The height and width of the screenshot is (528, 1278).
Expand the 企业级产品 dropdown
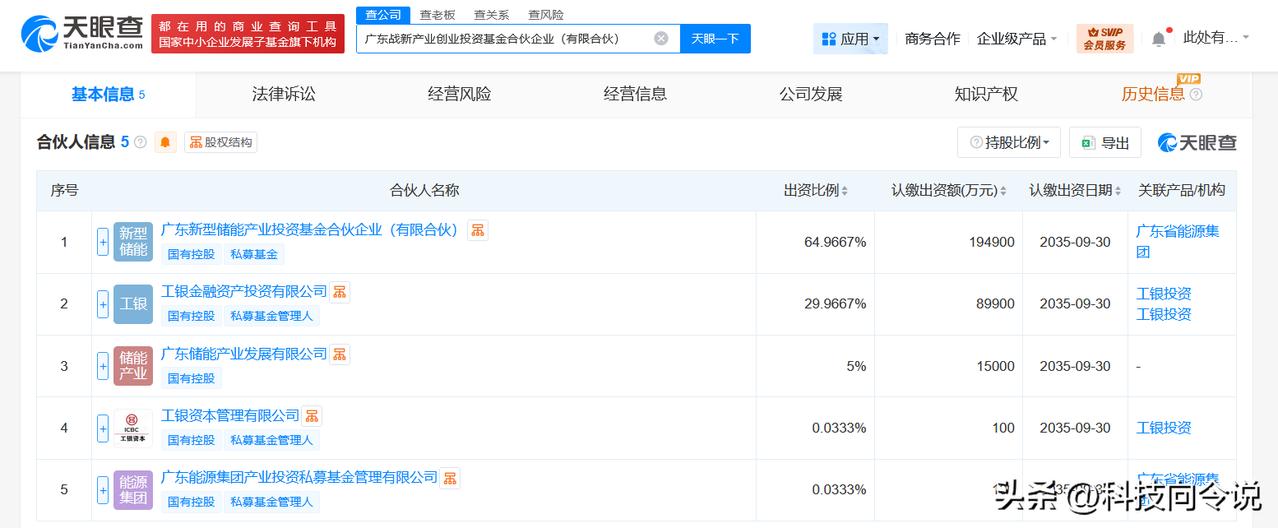click(x=1017, y=38)
